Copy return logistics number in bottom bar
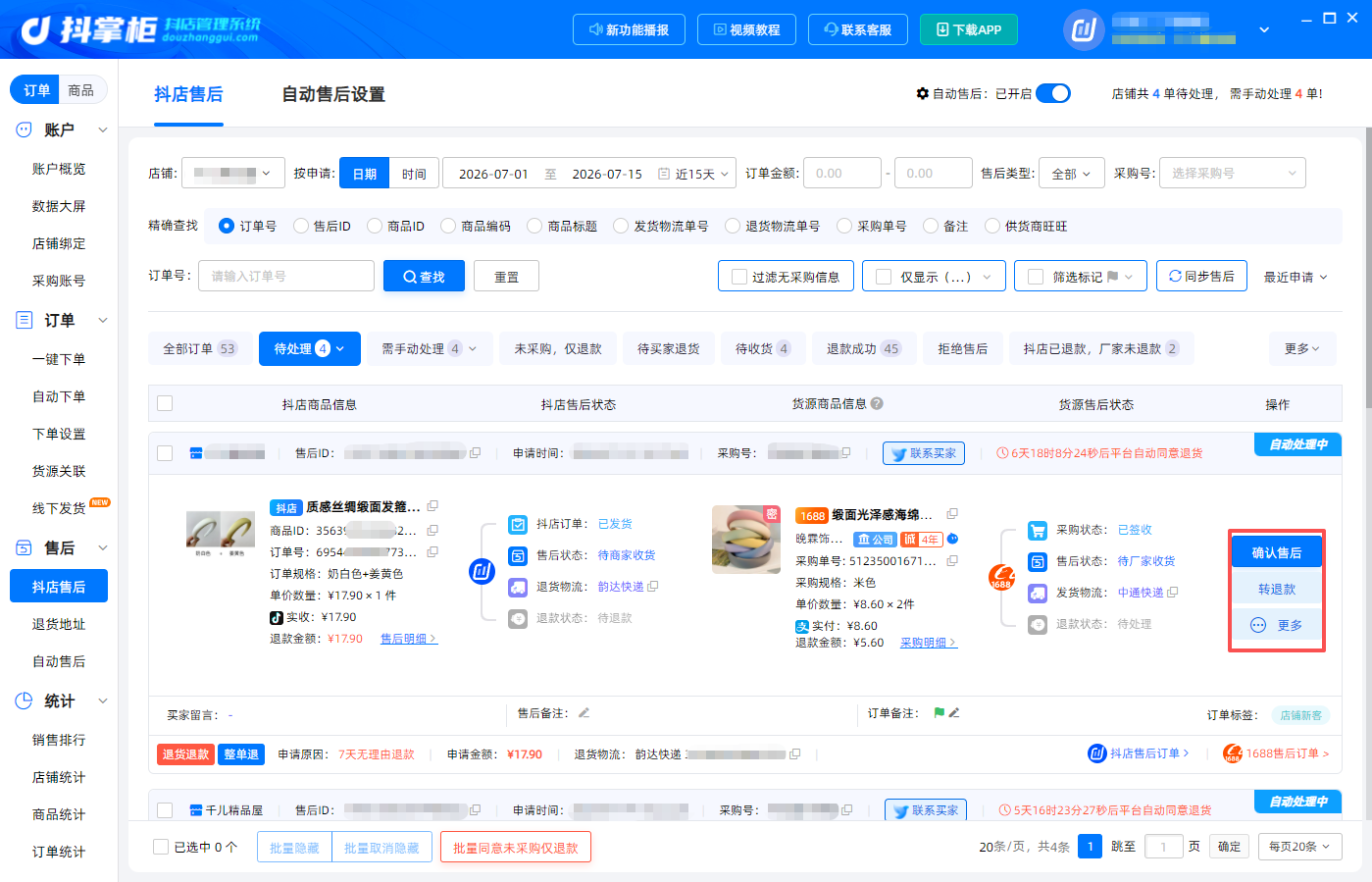Screen dimensions: 1372x882 [794, 754]
